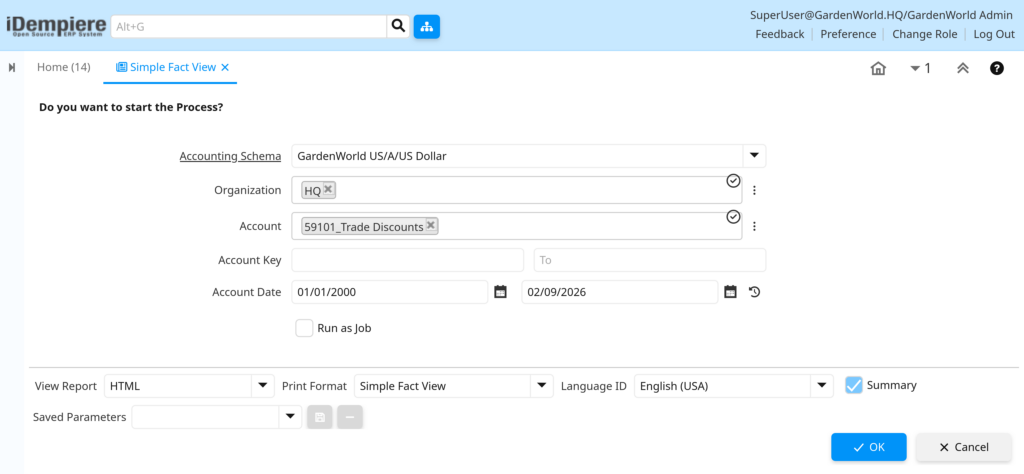This screenshot has height=474, width=1024.
Task: Click the Log Out link
Action: 994,34
